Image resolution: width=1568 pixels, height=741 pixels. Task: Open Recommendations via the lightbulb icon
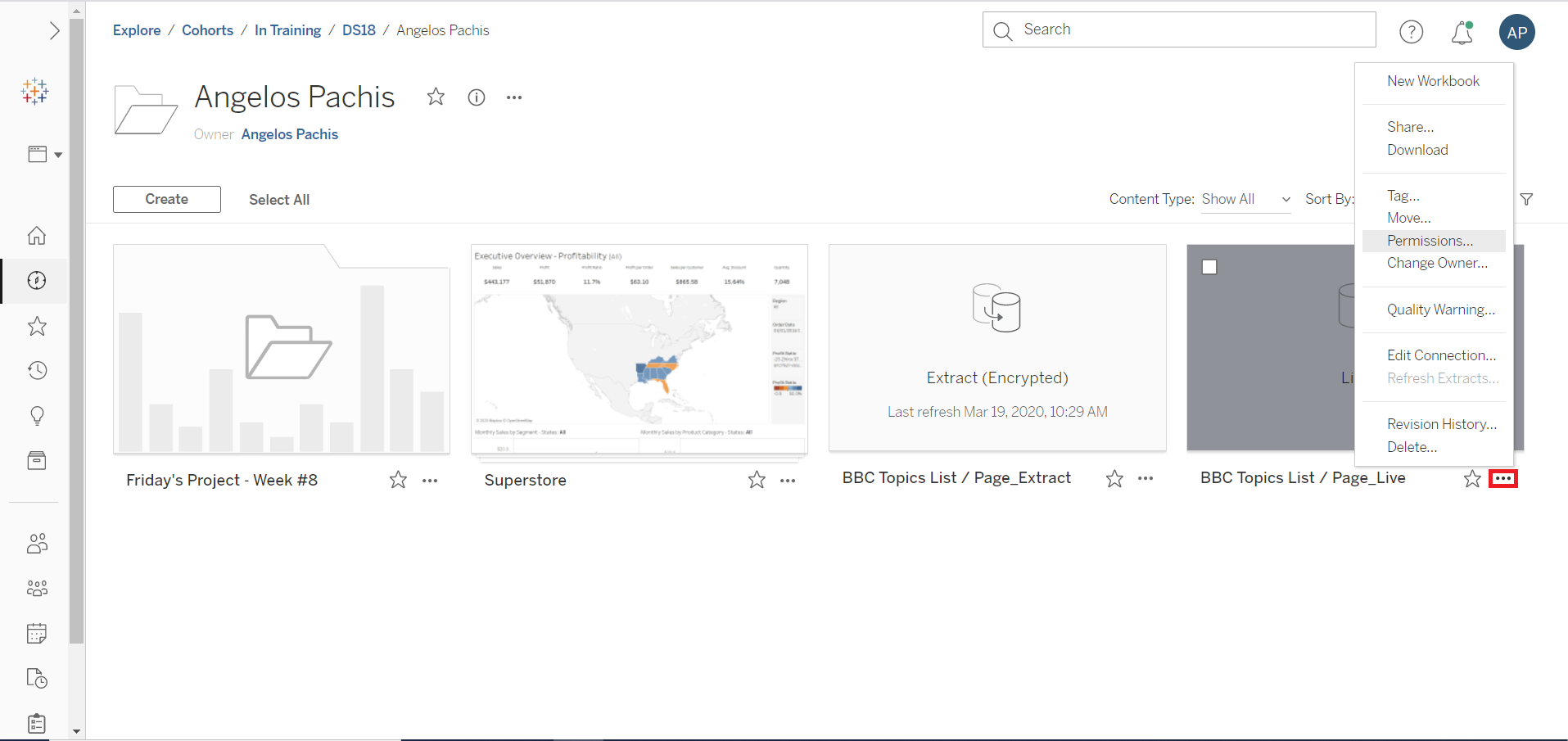coord(36,416)
